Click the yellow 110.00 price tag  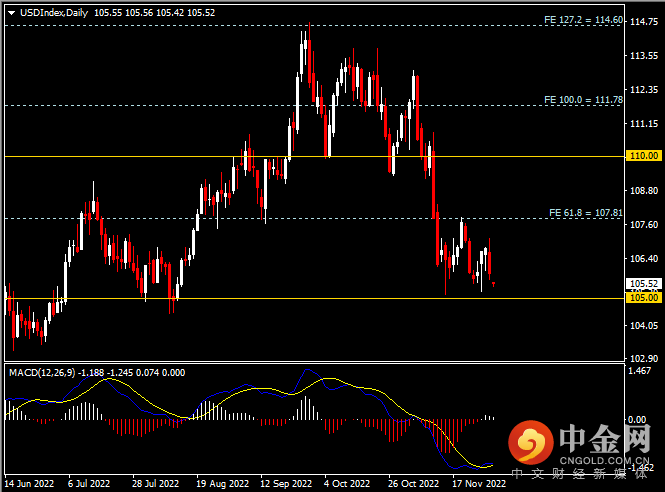point(643,156)
